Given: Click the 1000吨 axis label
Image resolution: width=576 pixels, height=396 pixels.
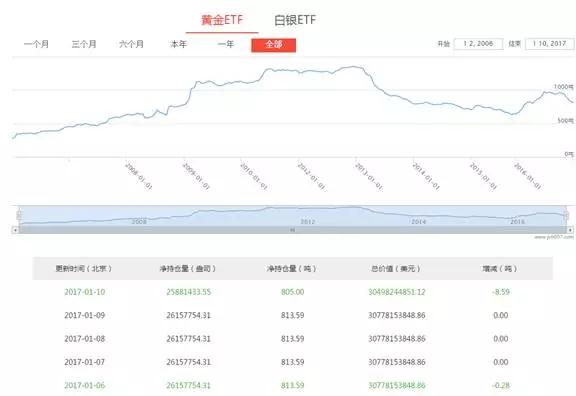Looking at the screenshot, I should tap(564, 87).
